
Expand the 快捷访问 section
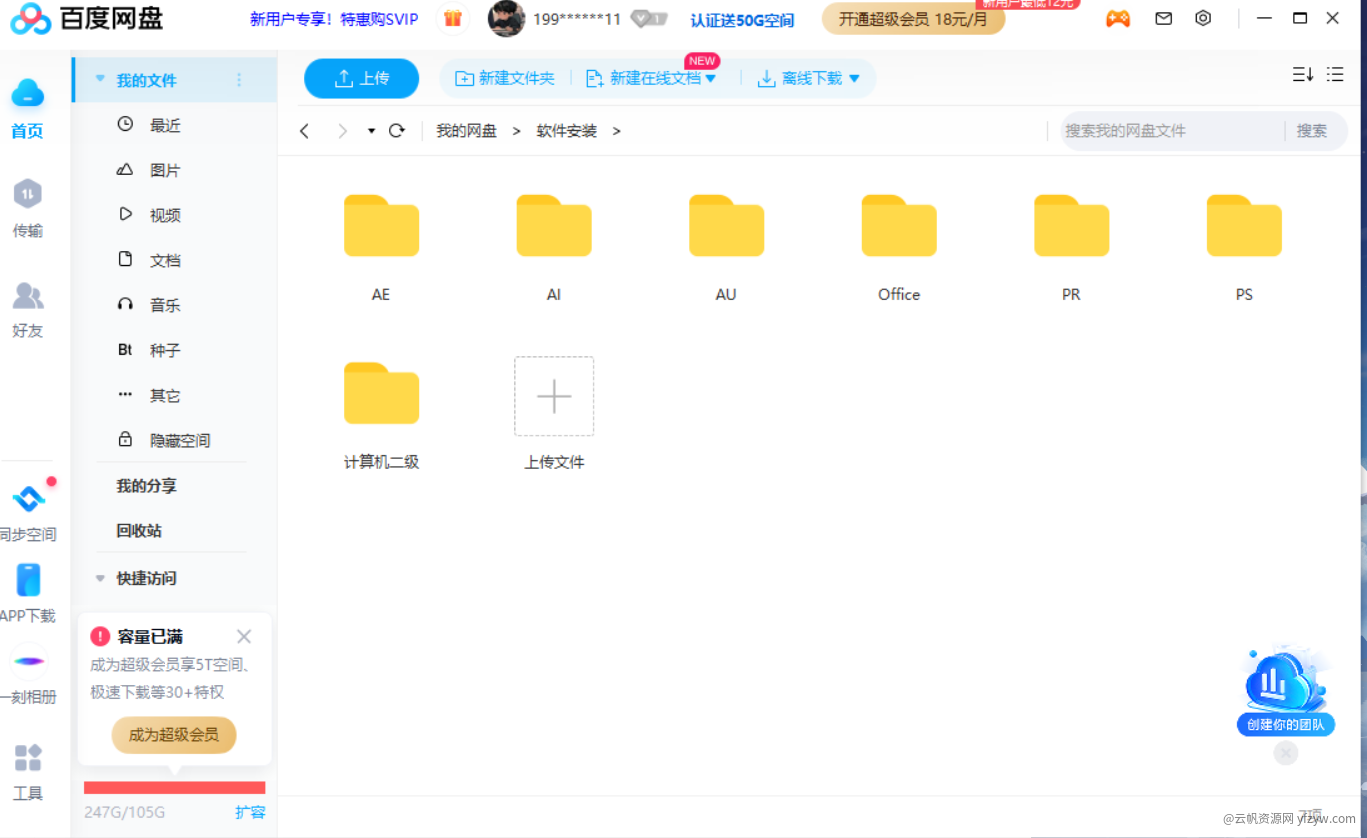100,578
